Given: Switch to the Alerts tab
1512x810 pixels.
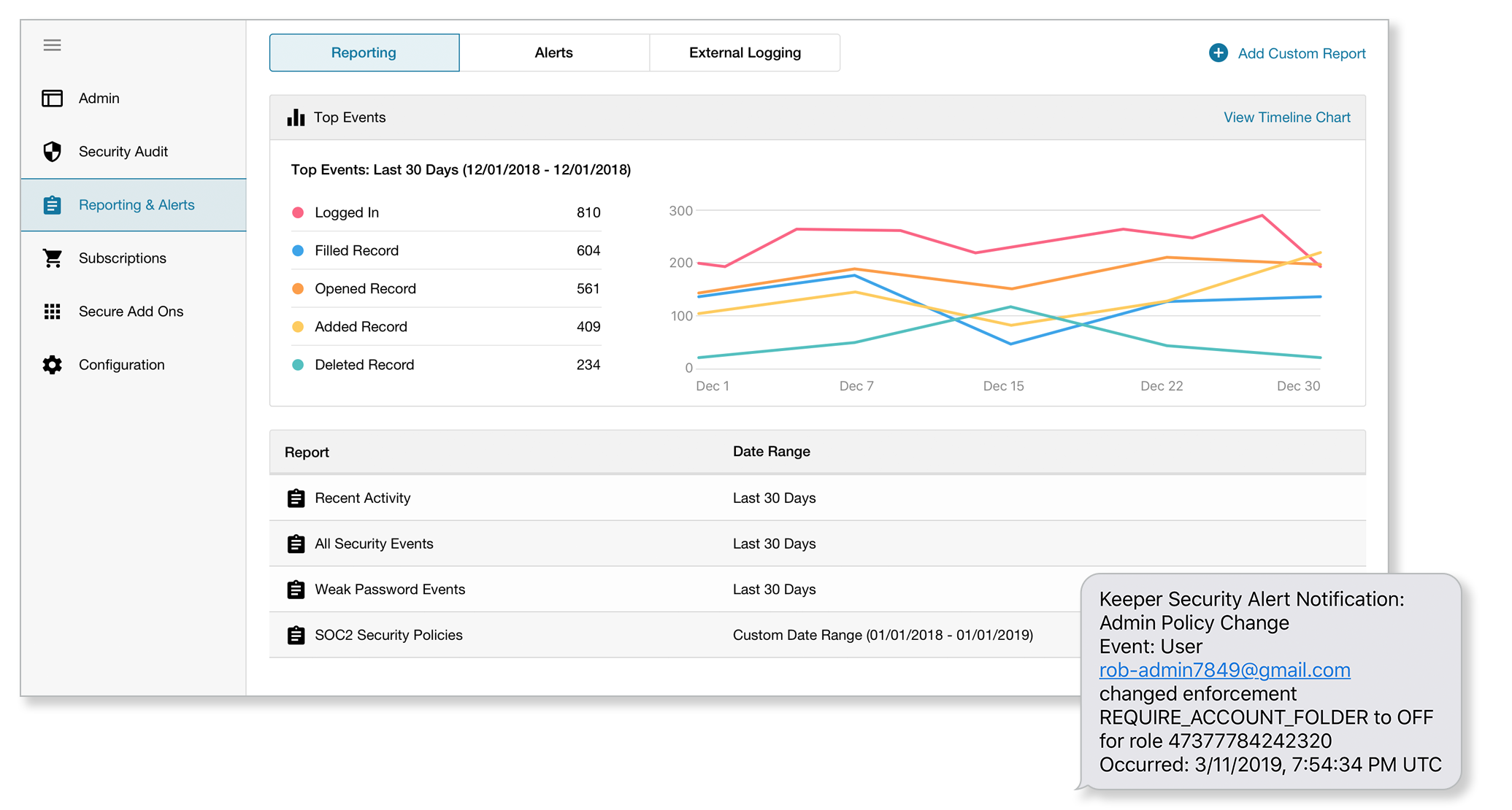Looking at the screenshot, I should pos(553,52).
